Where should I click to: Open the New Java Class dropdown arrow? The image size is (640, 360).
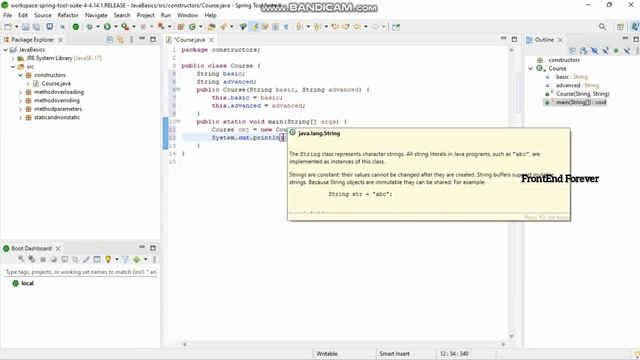point(200,27)
